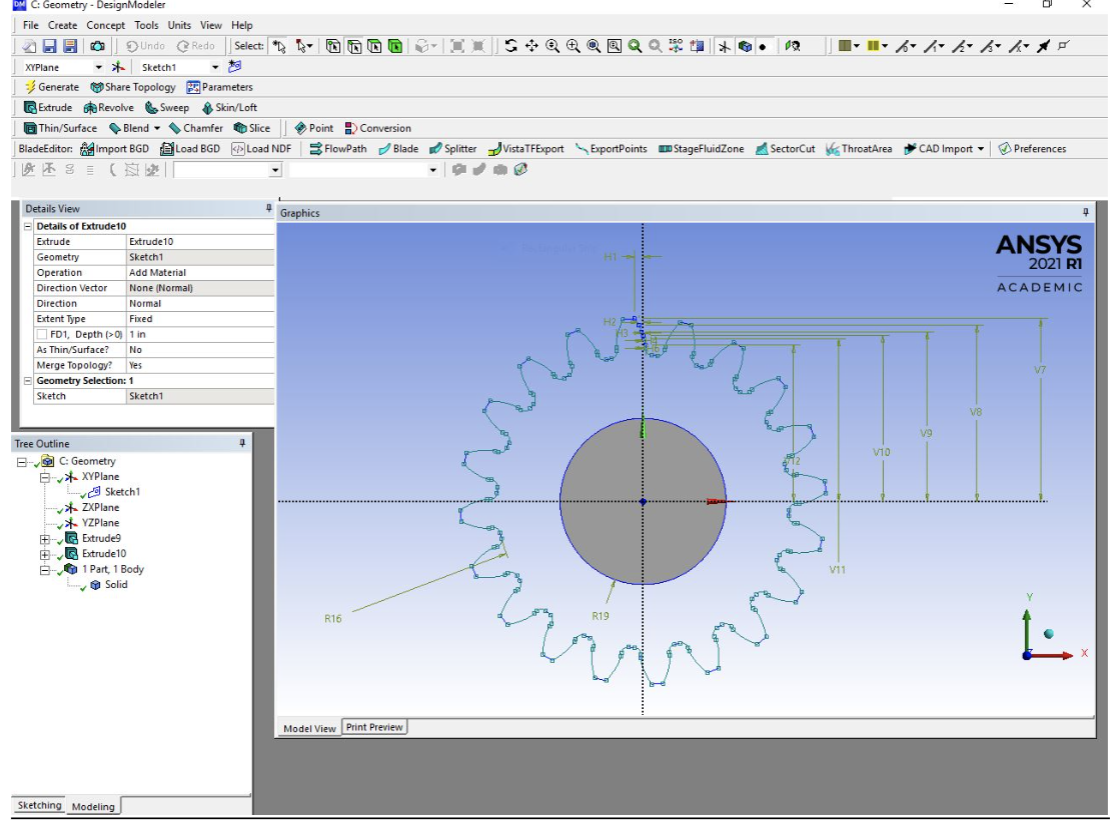This screenshot has height=822, width=1110.
Task: Open the Blend dropdown arrow
Action: [157, 128]
